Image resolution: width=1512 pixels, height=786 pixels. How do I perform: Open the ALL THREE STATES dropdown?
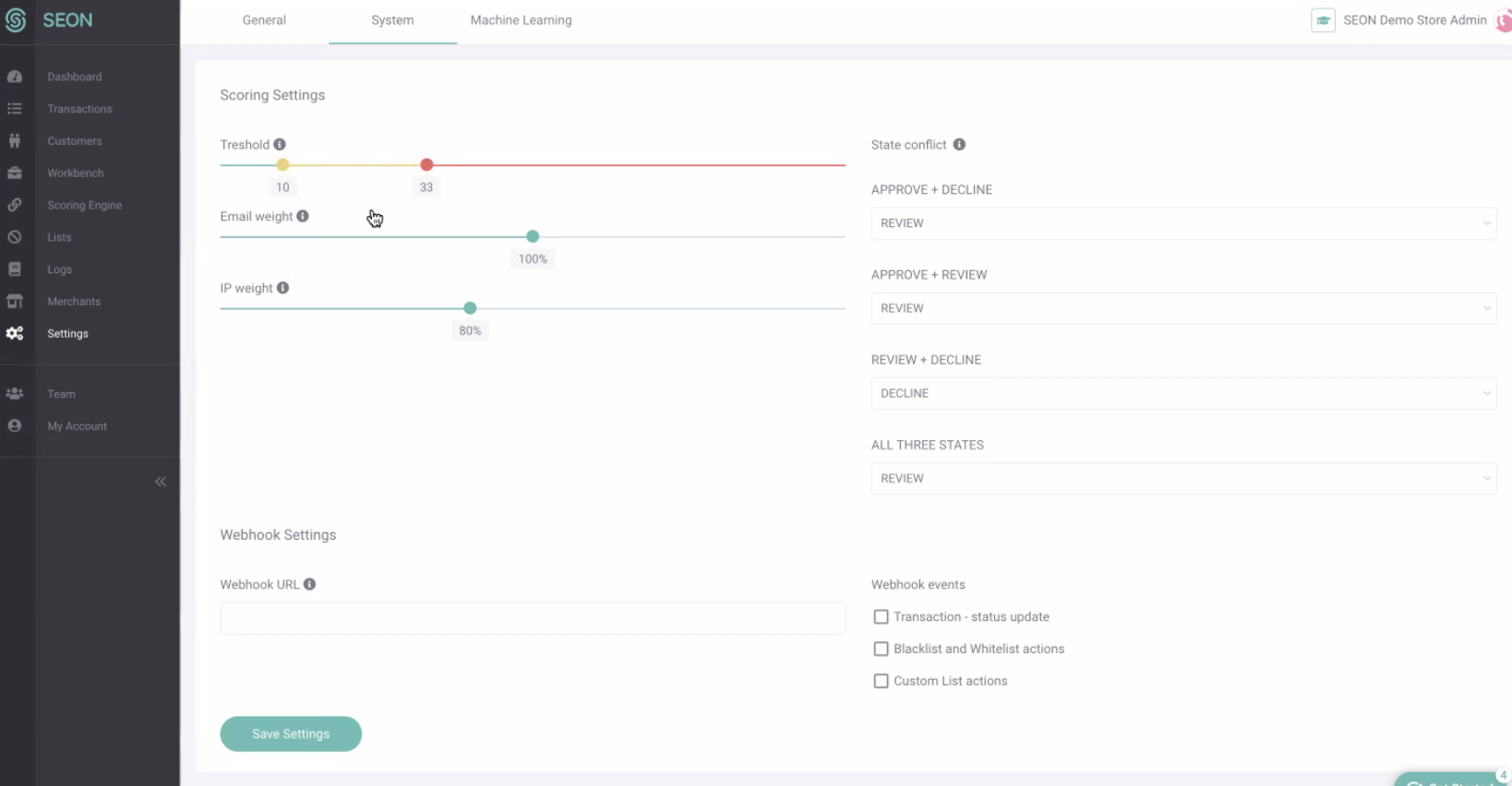coord(1183,479)
